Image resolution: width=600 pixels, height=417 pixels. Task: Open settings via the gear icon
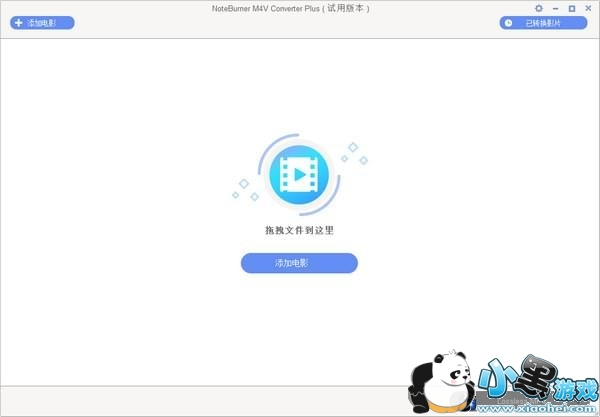point(539,8)
